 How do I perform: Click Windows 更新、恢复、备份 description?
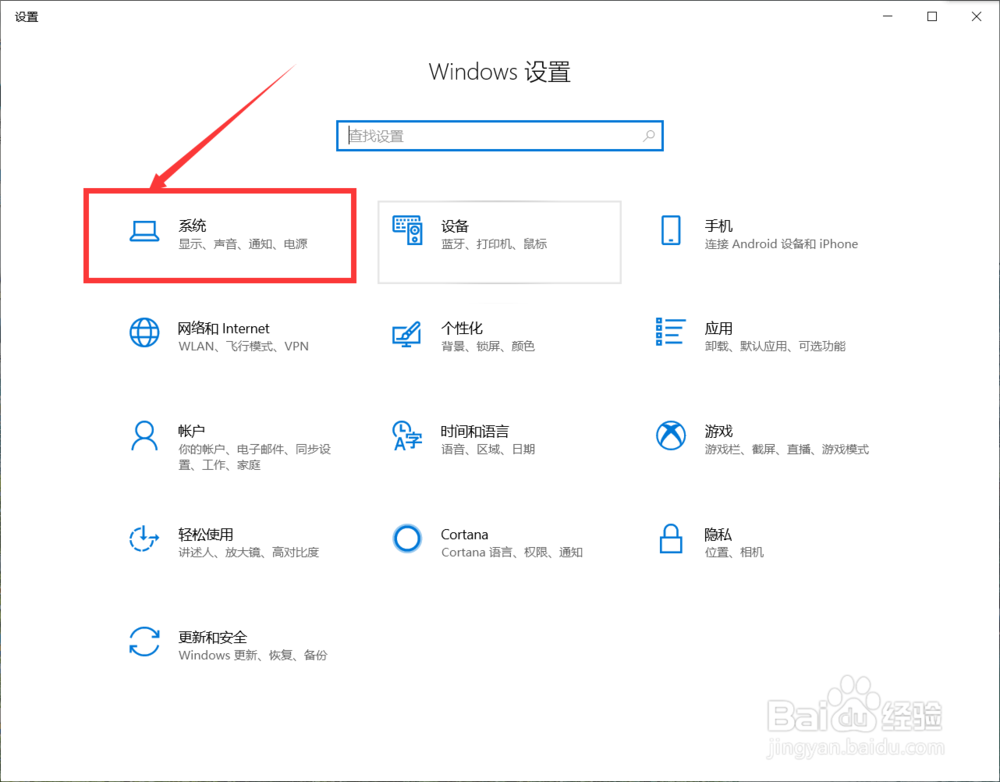click(253, 655)
